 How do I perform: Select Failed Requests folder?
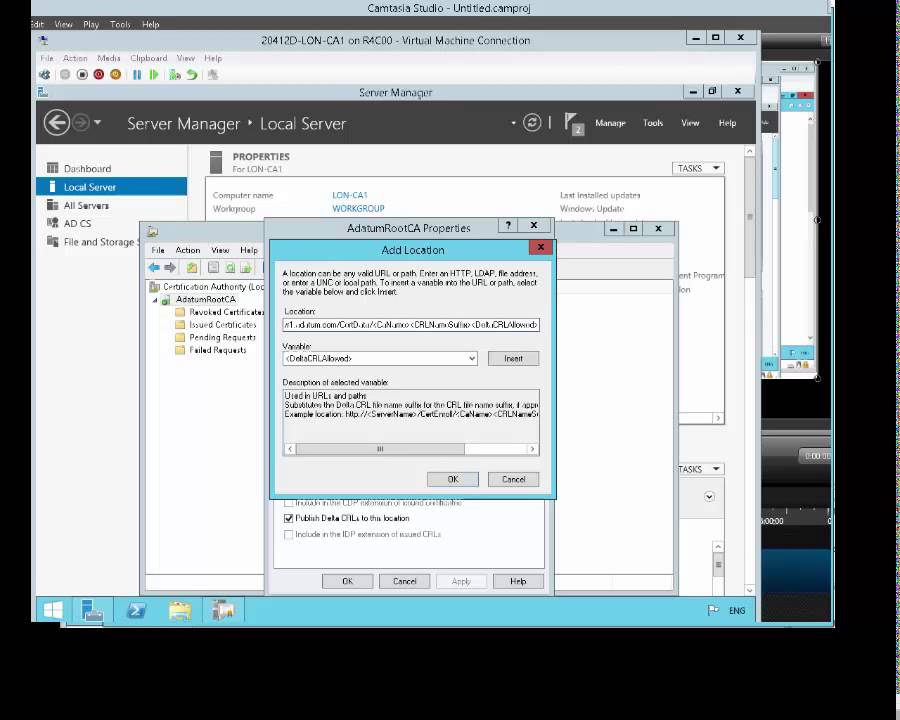click(211, 350)
